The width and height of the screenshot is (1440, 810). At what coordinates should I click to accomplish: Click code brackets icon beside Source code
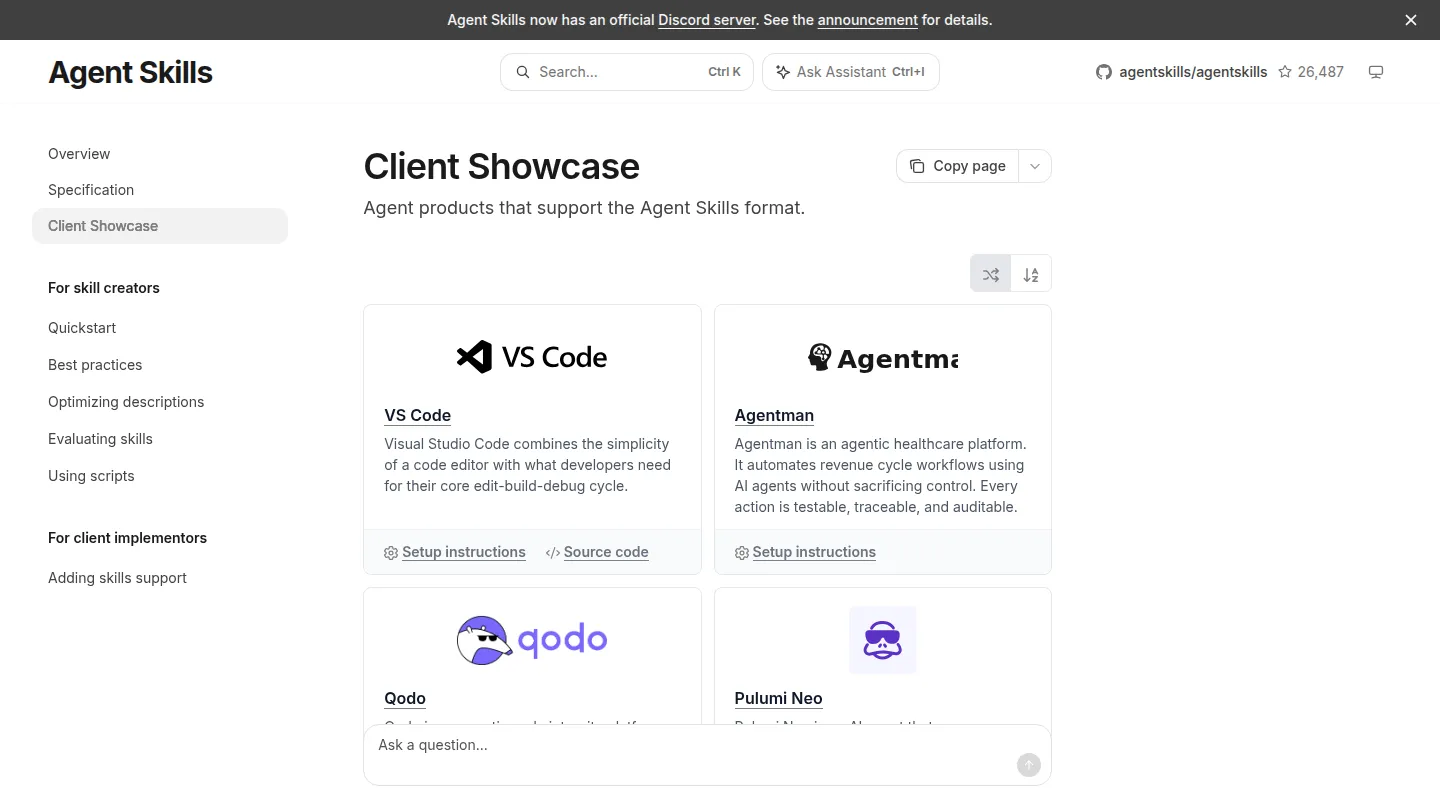click(553, 553)
